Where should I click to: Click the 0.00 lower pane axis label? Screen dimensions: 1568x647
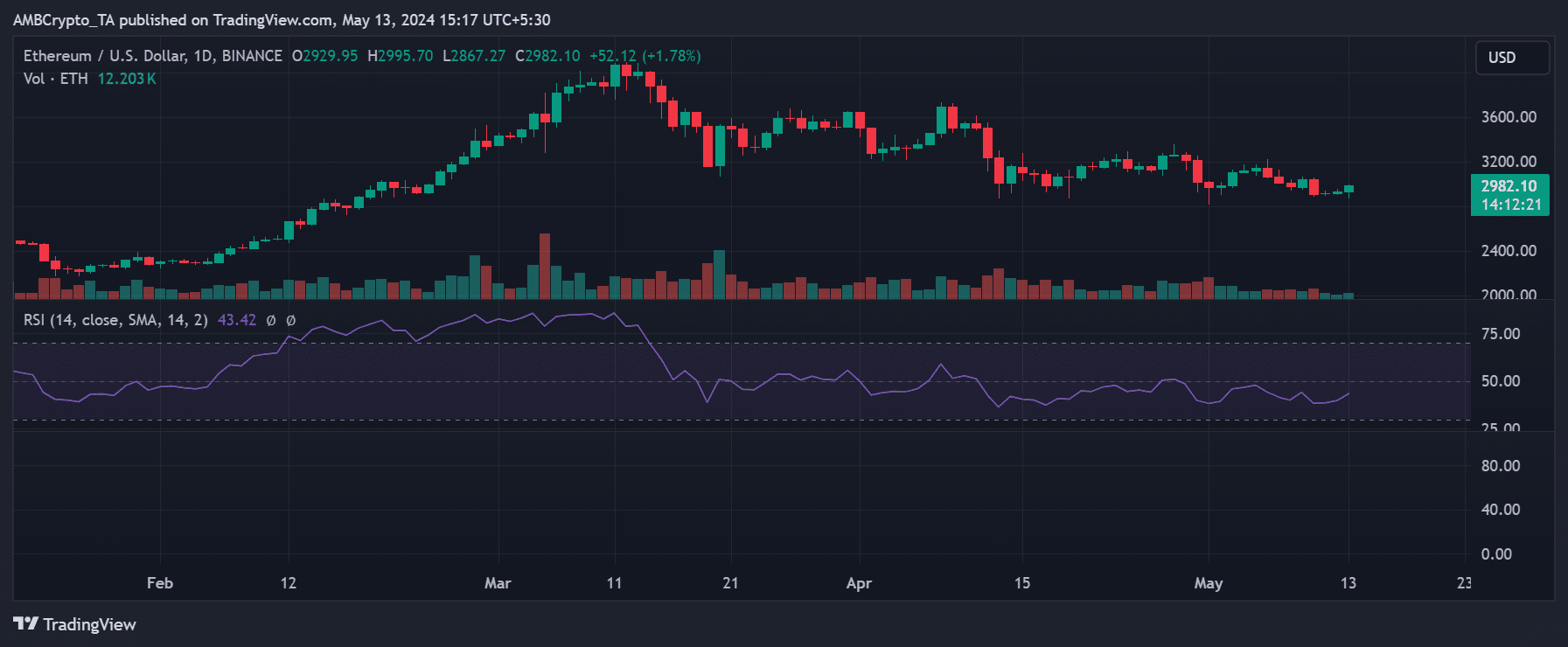pos(1496,554)
